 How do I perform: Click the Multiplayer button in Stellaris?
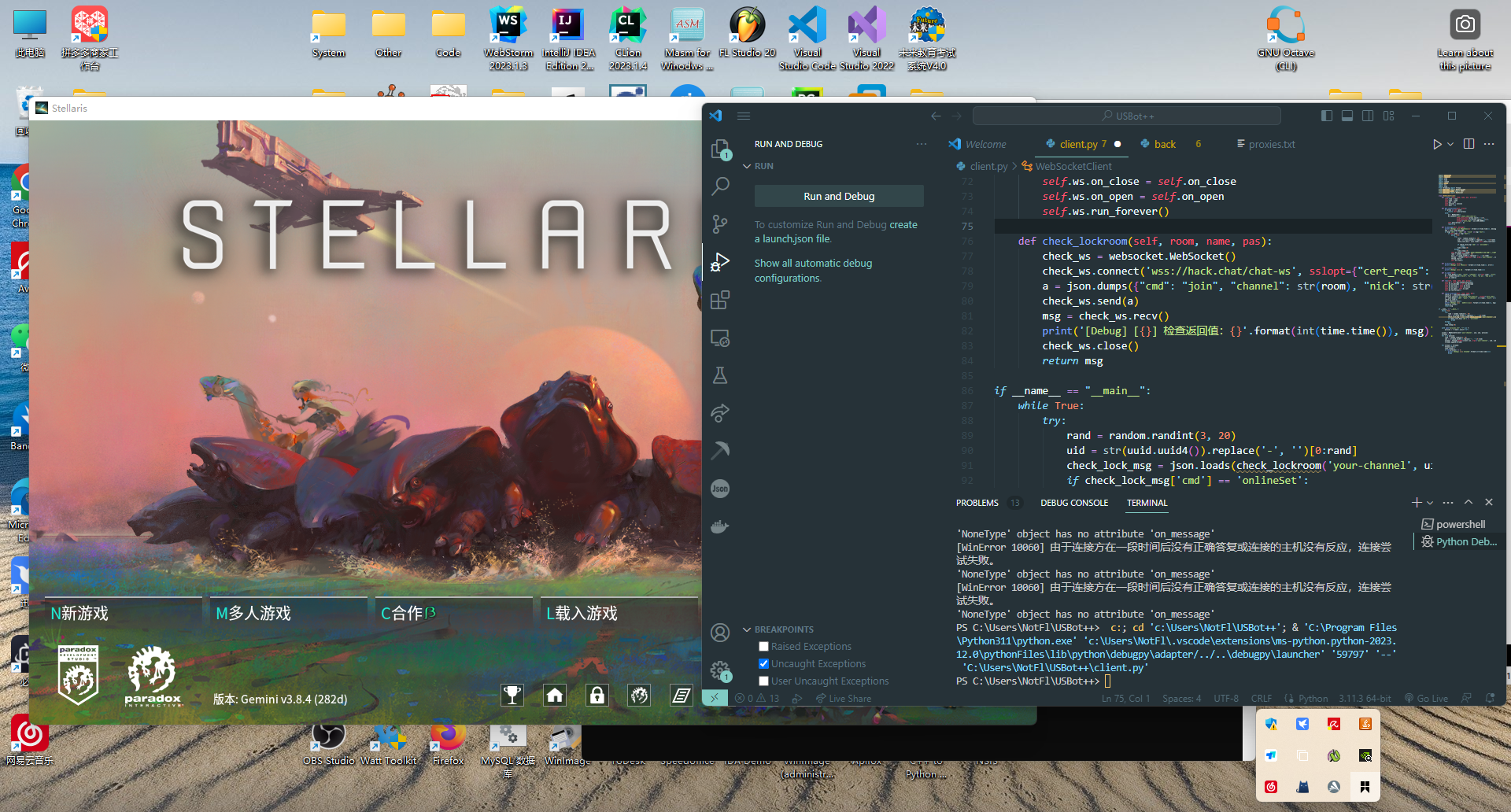[x=288, y=613]
